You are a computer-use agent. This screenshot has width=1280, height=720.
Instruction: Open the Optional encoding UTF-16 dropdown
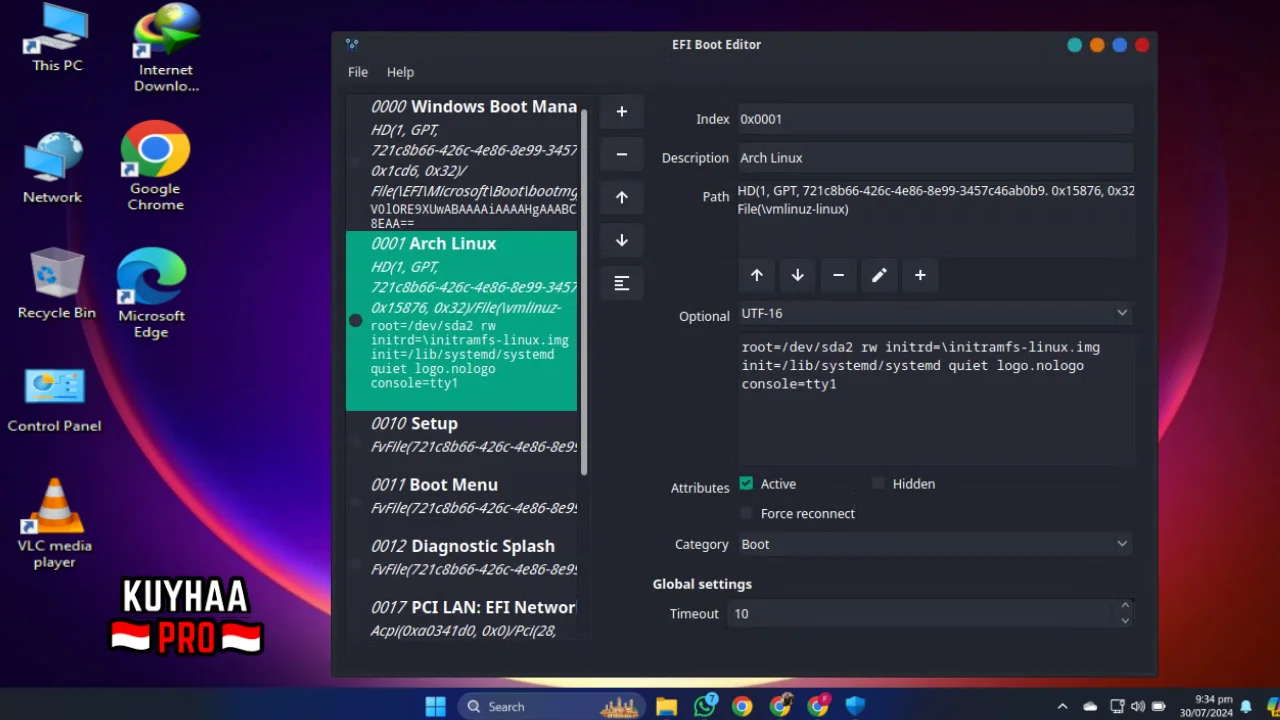click(x=936, y=313)
